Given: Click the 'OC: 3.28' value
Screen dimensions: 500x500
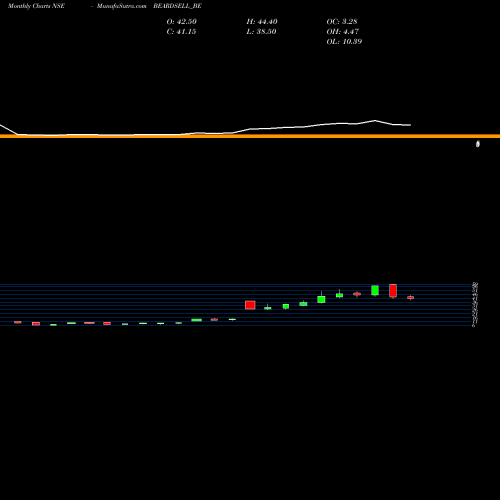Looking at the screenshot, I should point(342,22).
